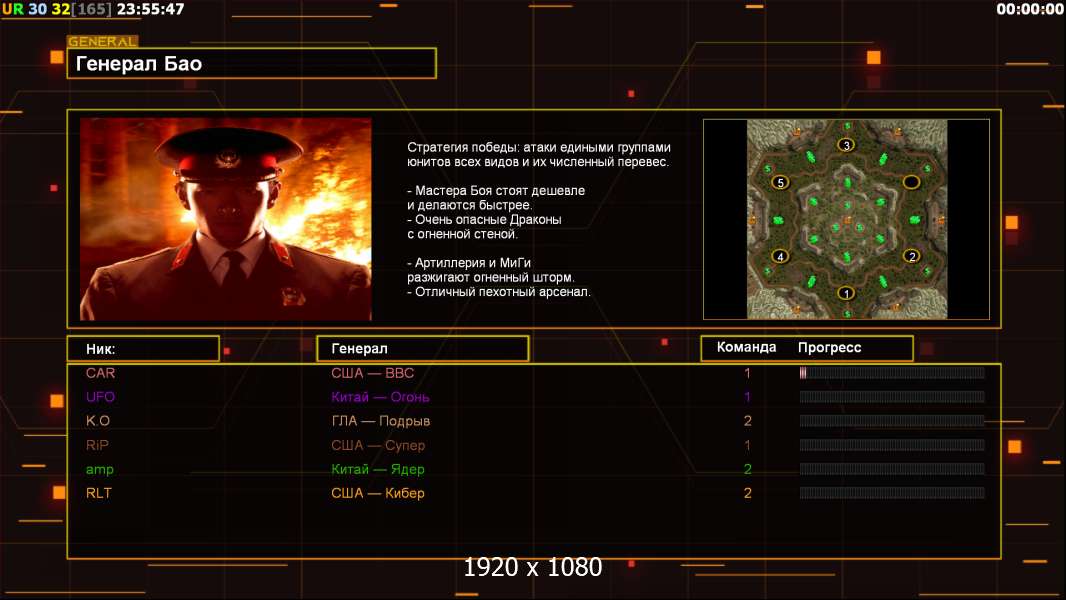Select player RiP in the list
The image size is (1066, 600).
[97, 445]
